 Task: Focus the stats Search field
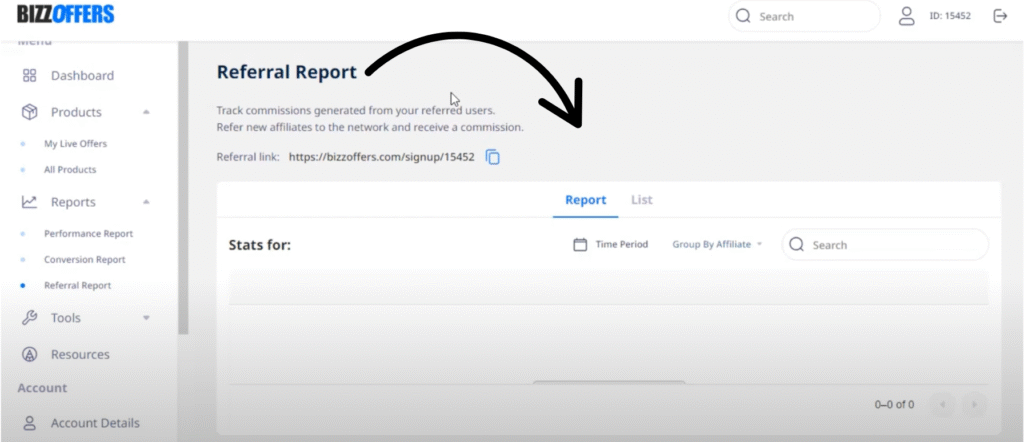click(885, 245)
